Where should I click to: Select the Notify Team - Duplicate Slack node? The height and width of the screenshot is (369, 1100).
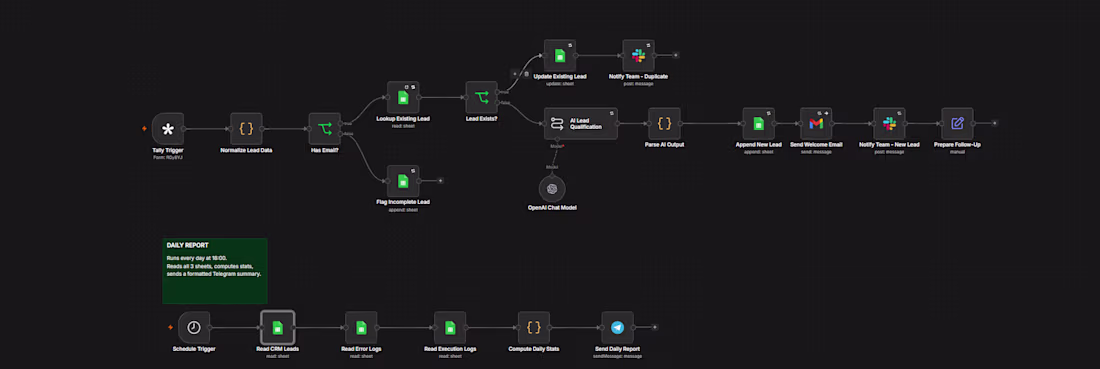pos(638,55)
